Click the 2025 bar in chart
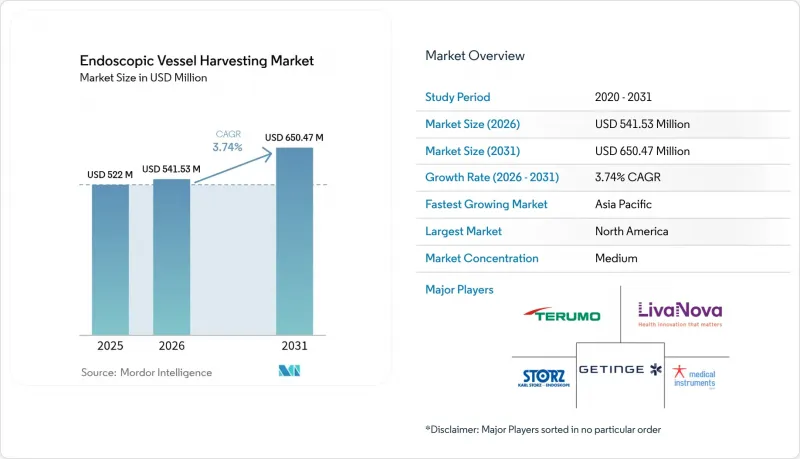Viewport: 800px width, 459px height. [x=110, y=260]
